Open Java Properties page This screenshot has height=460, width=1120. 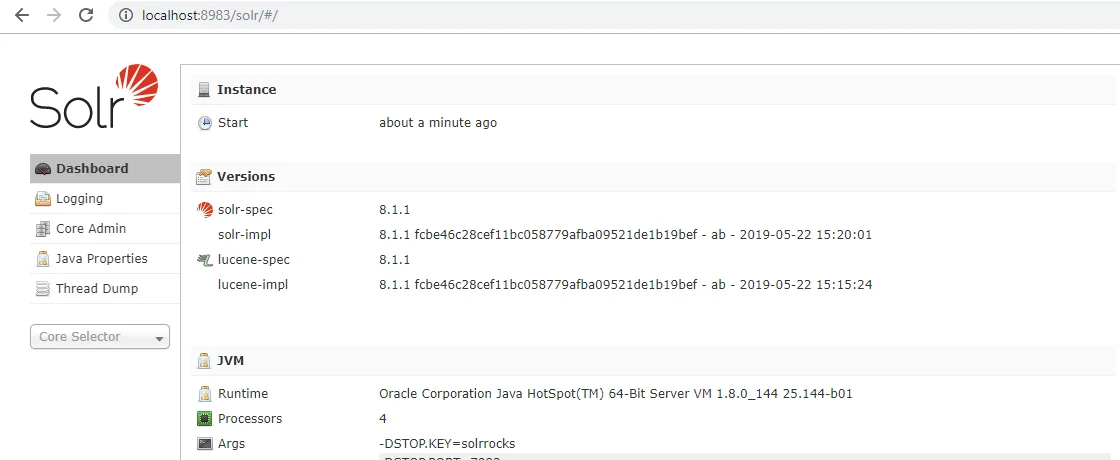[105, 259]
